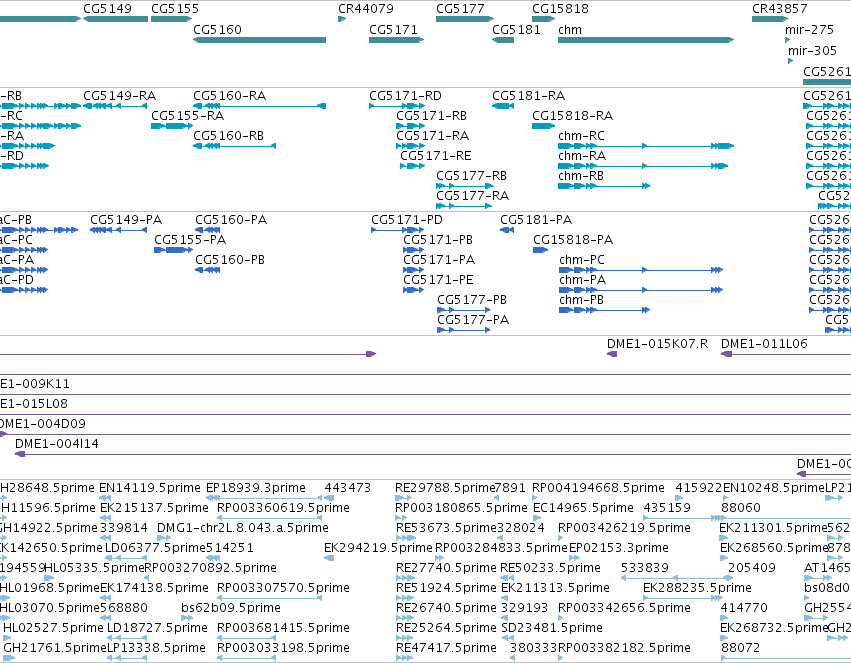The image size is (851, 663).
Task: Click the CG5177-PB protein label
Action: point(472,300)
